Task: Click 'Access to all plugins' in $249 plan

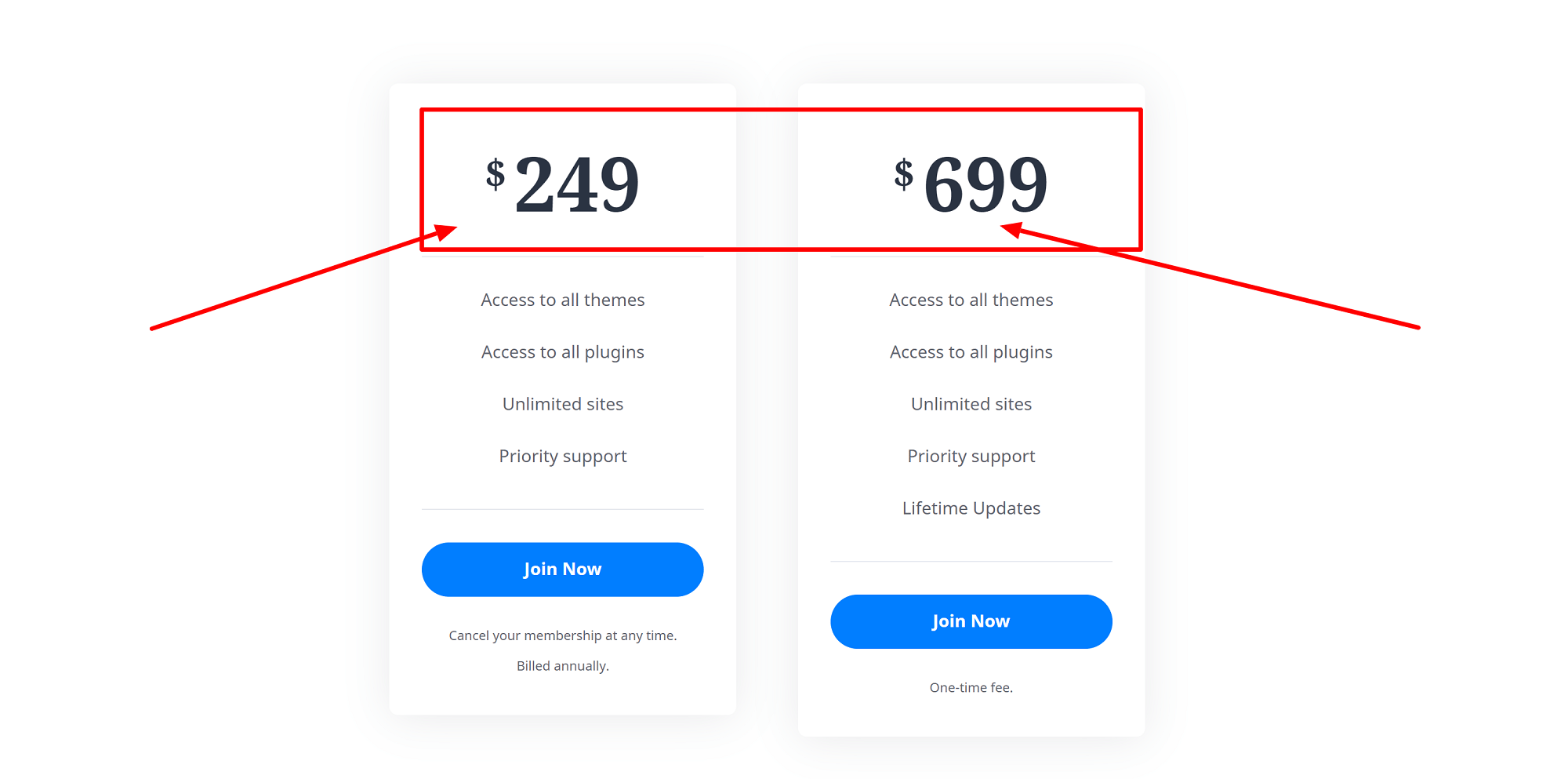Action: tap(562, 352)
